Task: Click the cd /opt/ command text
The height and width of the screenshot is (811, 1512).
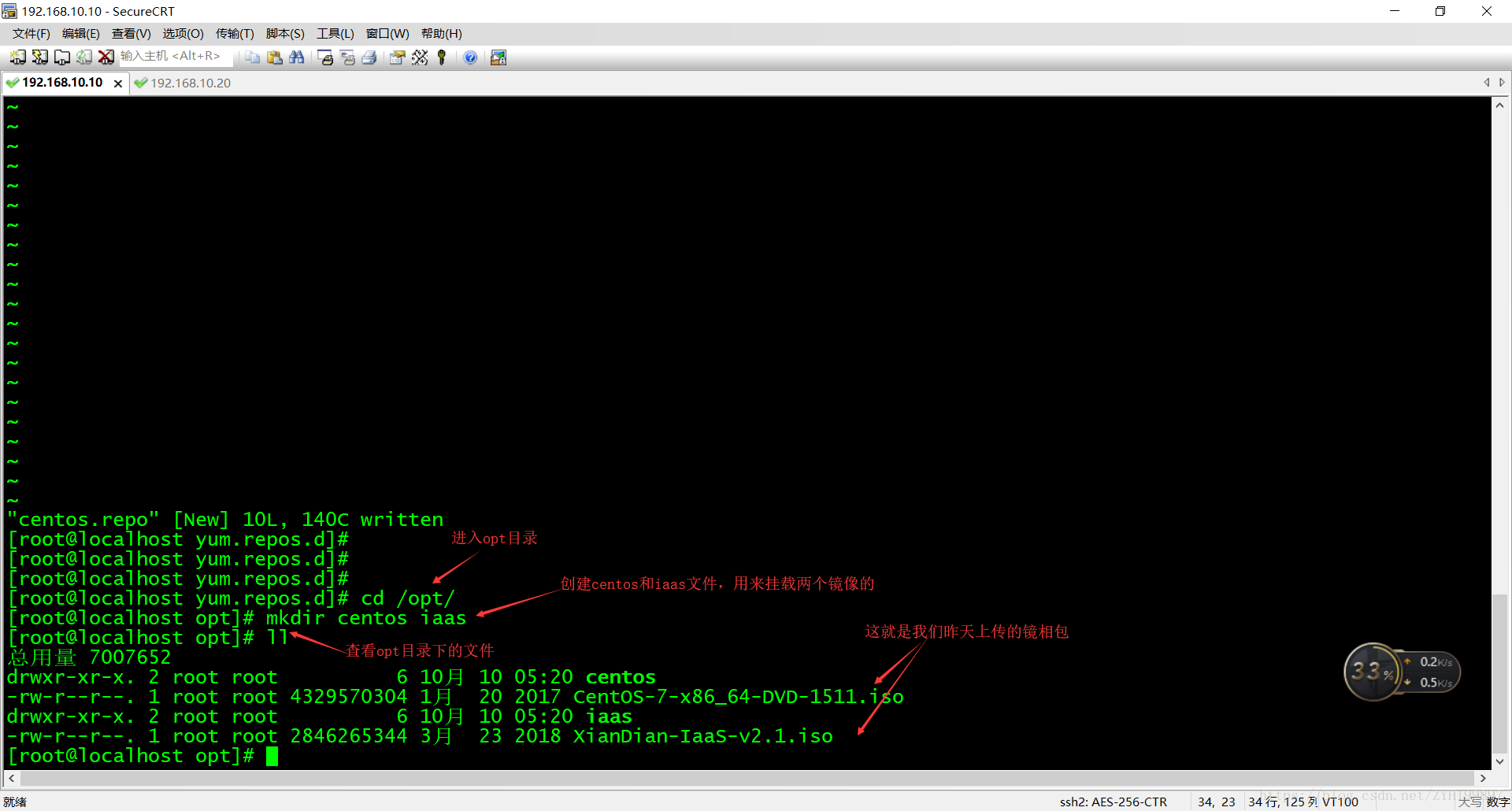Action: coord(408,598)
